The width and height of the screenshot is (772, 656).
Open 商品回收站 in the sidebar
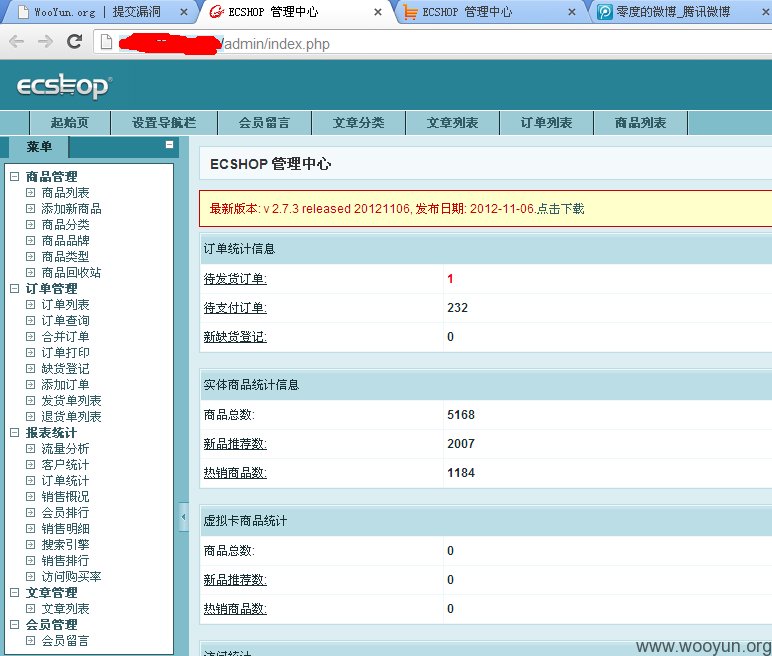(71, 272)
